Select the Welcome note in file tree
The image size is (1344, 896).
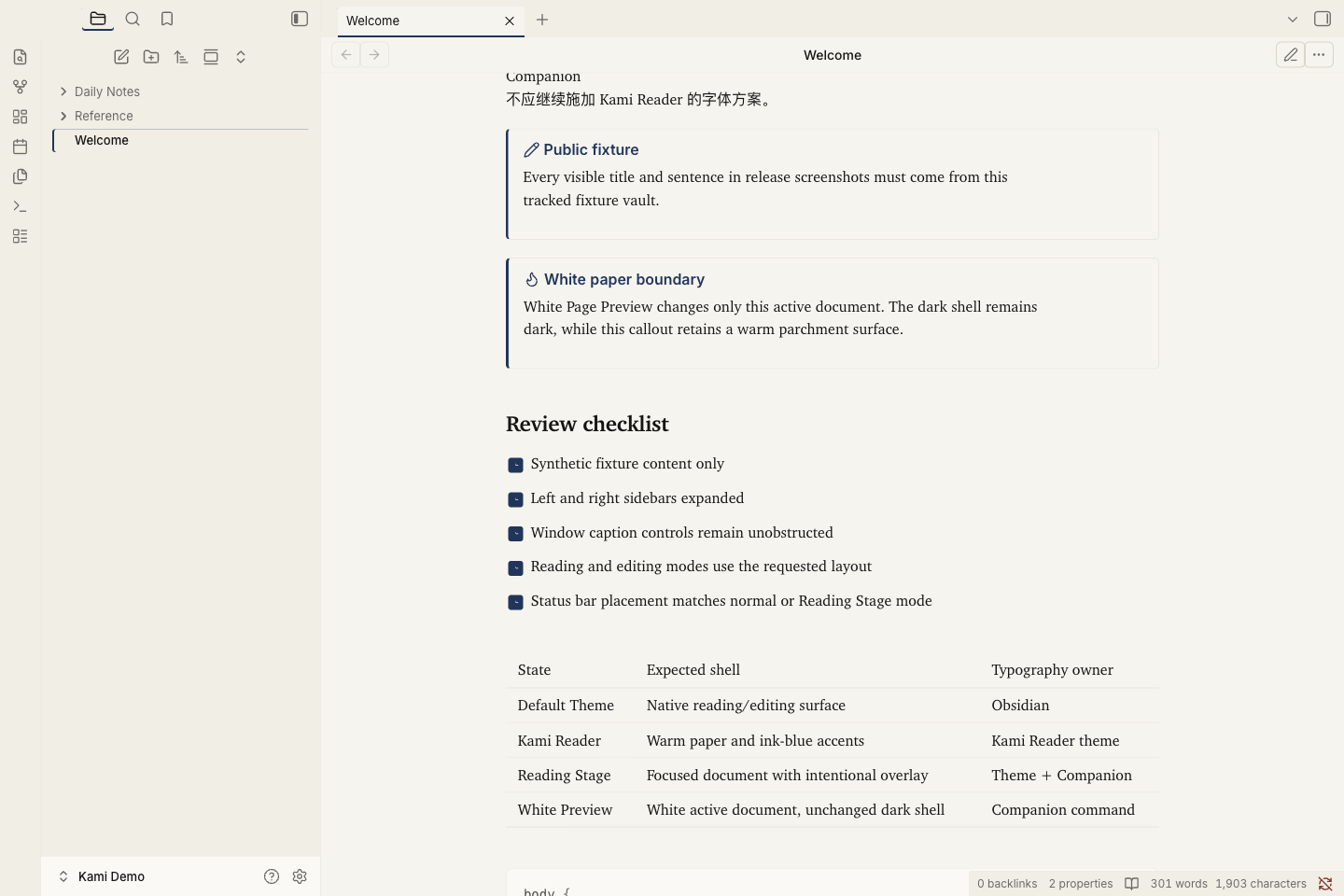[x=181, y=140]
